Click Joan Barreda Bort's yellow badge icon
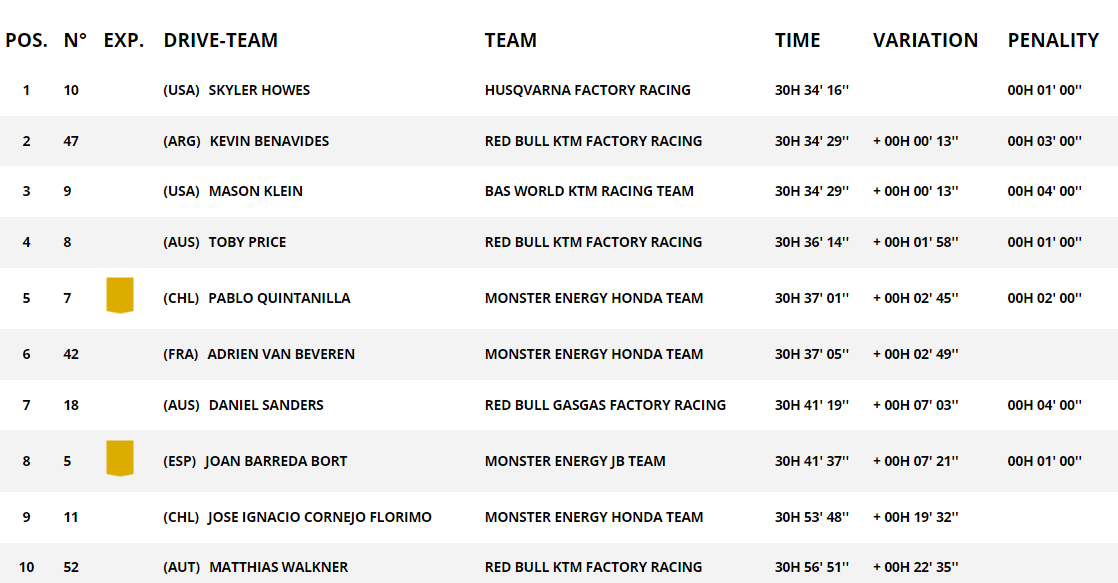 (120, 458)
